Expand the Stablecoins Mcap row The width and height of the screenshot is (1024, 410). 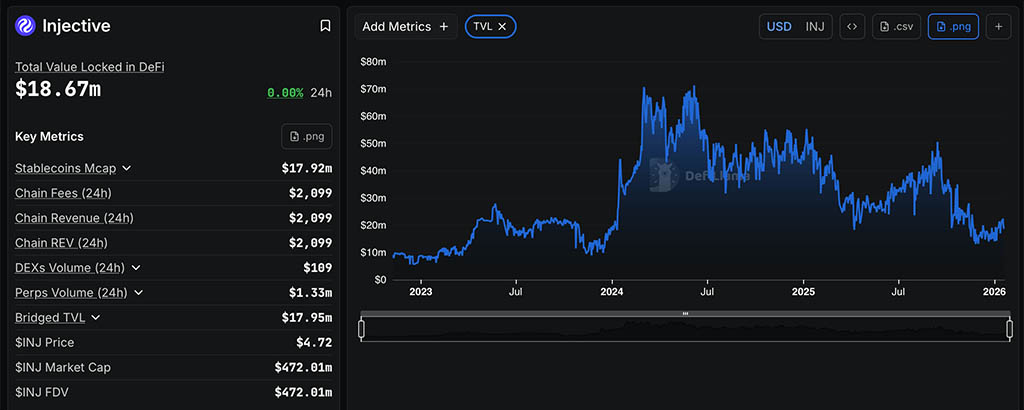point(127,168)
